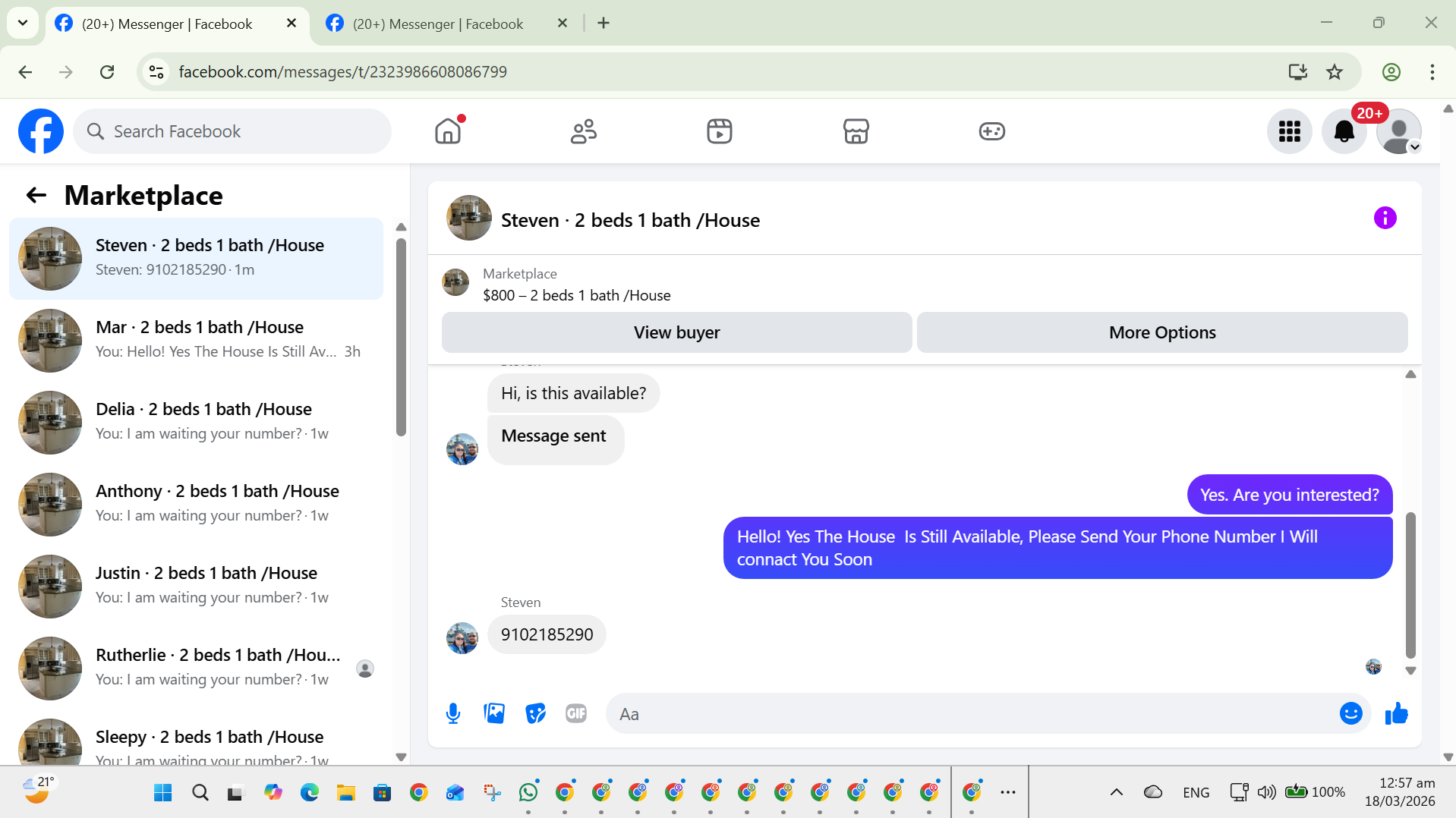Click the 9102185290 message bubble

(x=547, y=634)
